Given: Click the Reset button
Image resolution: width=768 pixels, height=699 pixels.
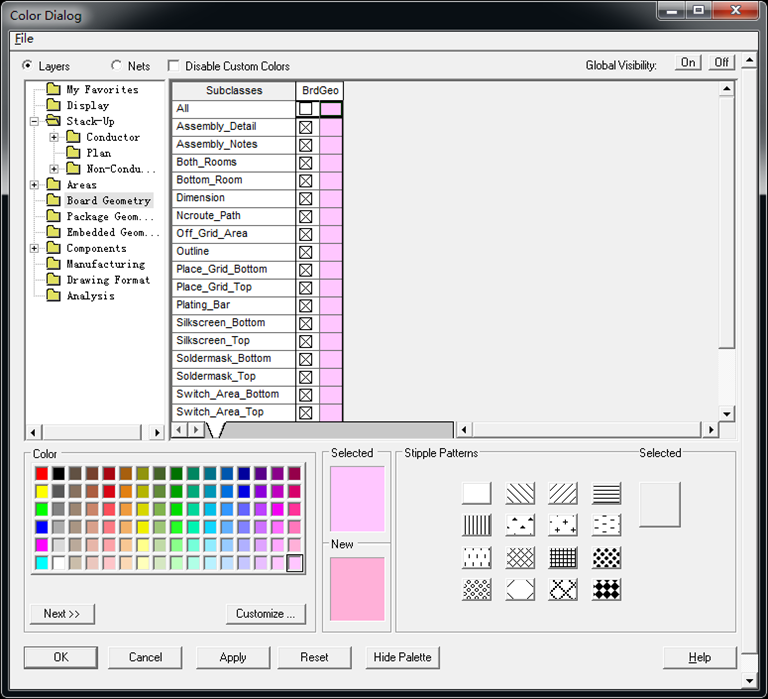Looking at the screenshot, I should click(314, 657).
